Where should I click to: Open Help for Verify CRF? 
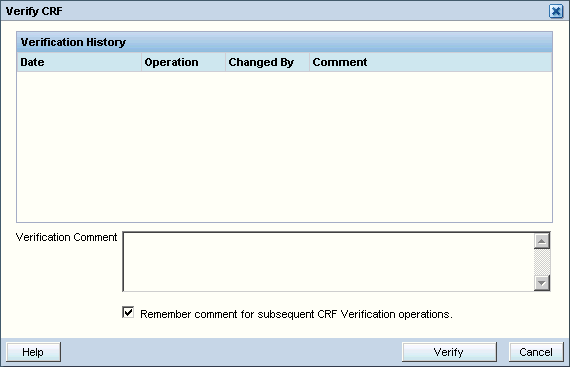[x=33, y=352]
